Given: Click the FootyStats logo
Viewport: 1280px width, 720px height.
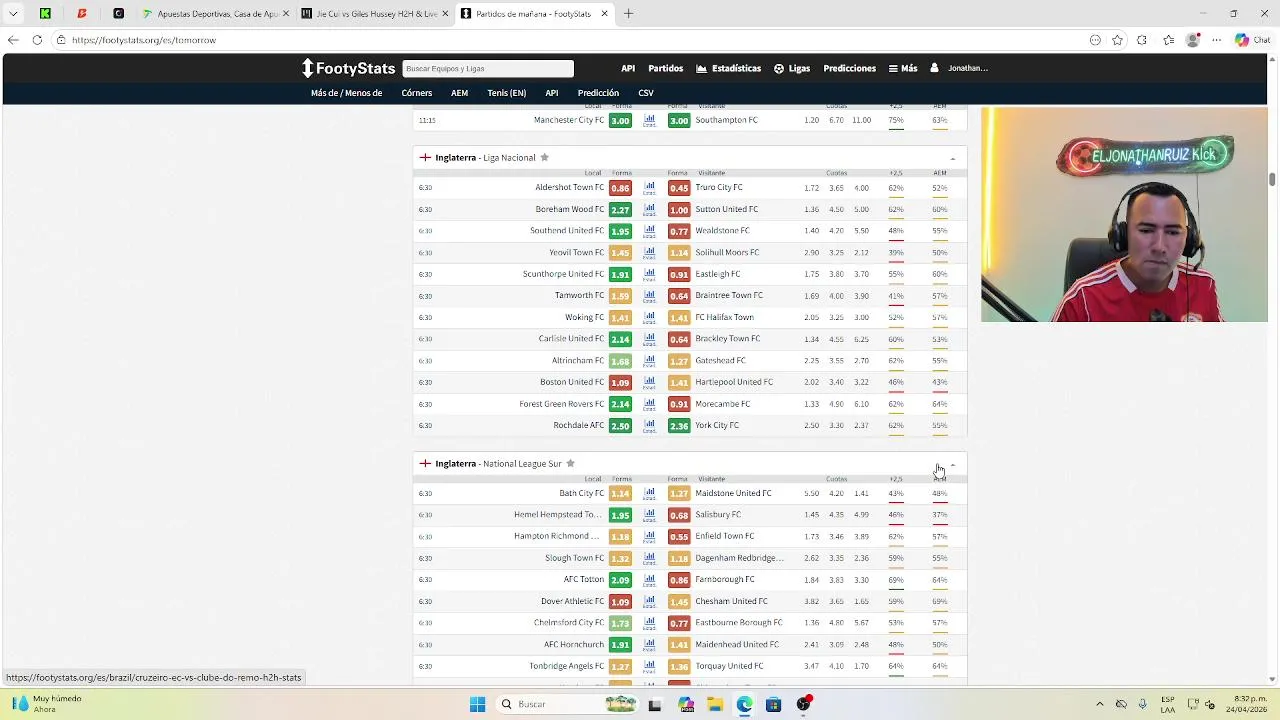Looking at the screenshot, I should point(349,68).
